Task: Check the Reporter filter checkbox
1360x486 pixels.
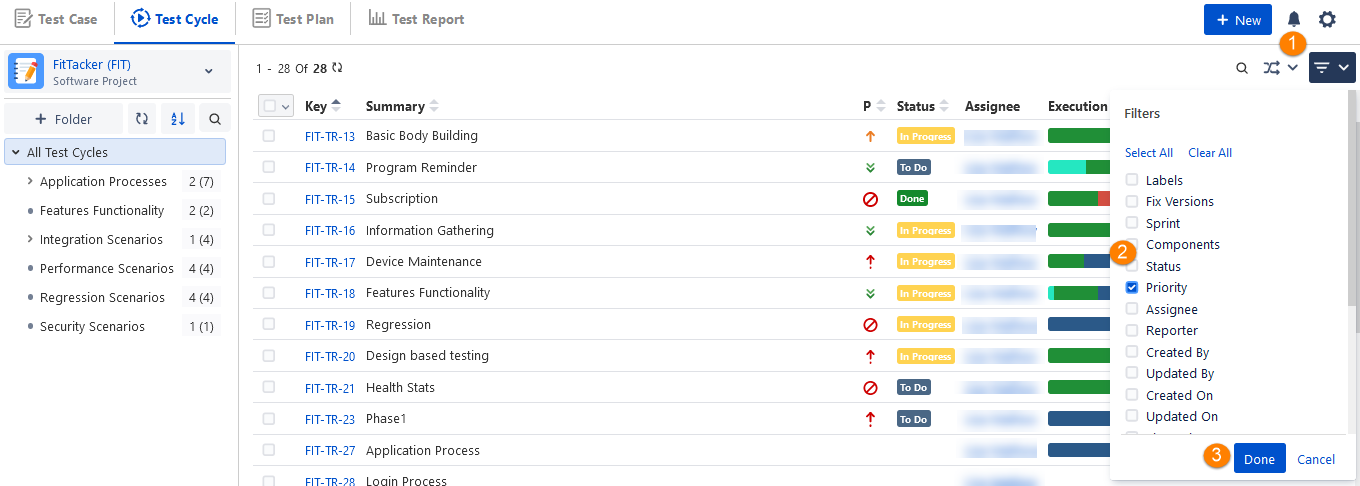Action: click(x=1132, y=330)
